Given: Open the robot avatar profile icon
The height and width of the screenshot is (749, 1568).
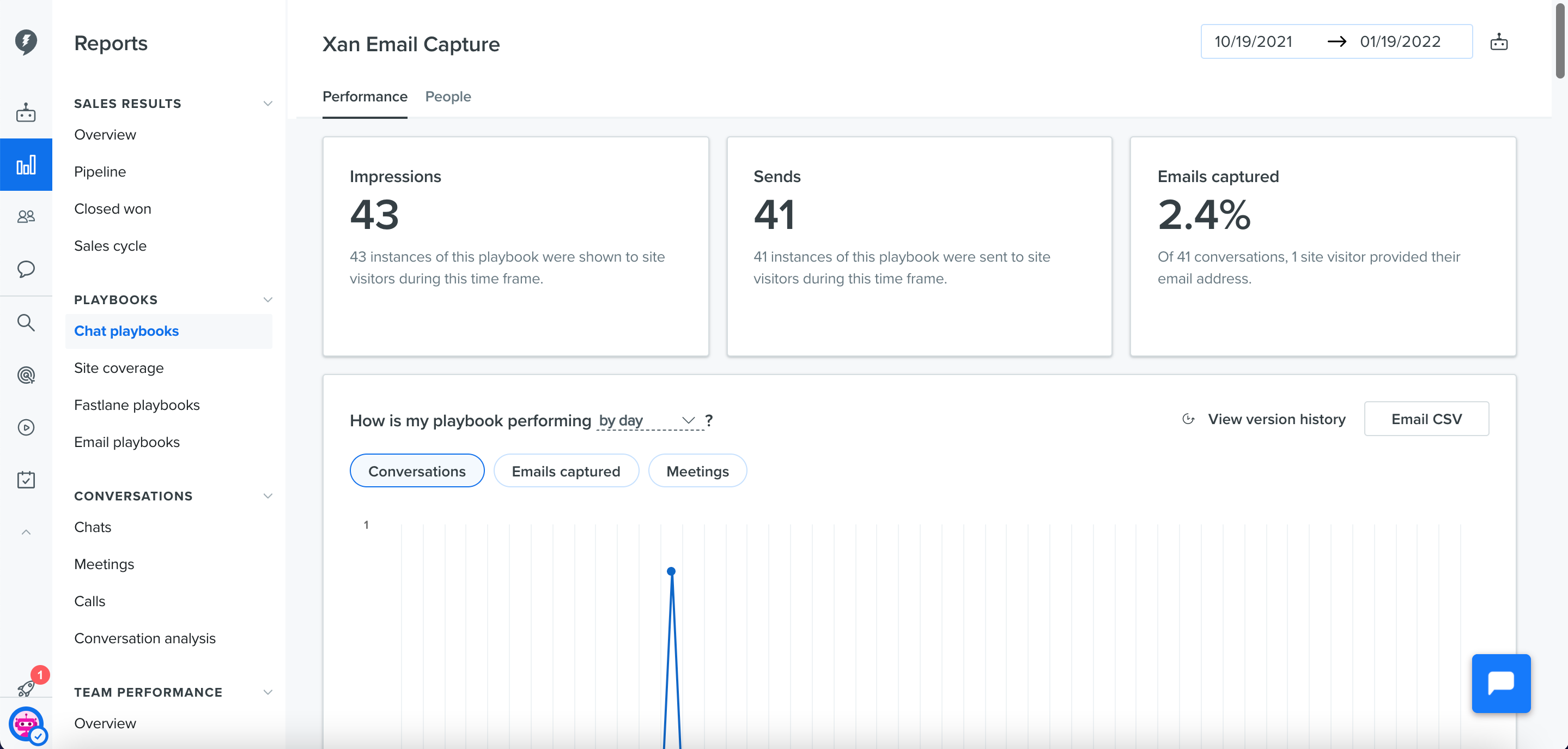Looking at the screenshot, I should (26, 724).
